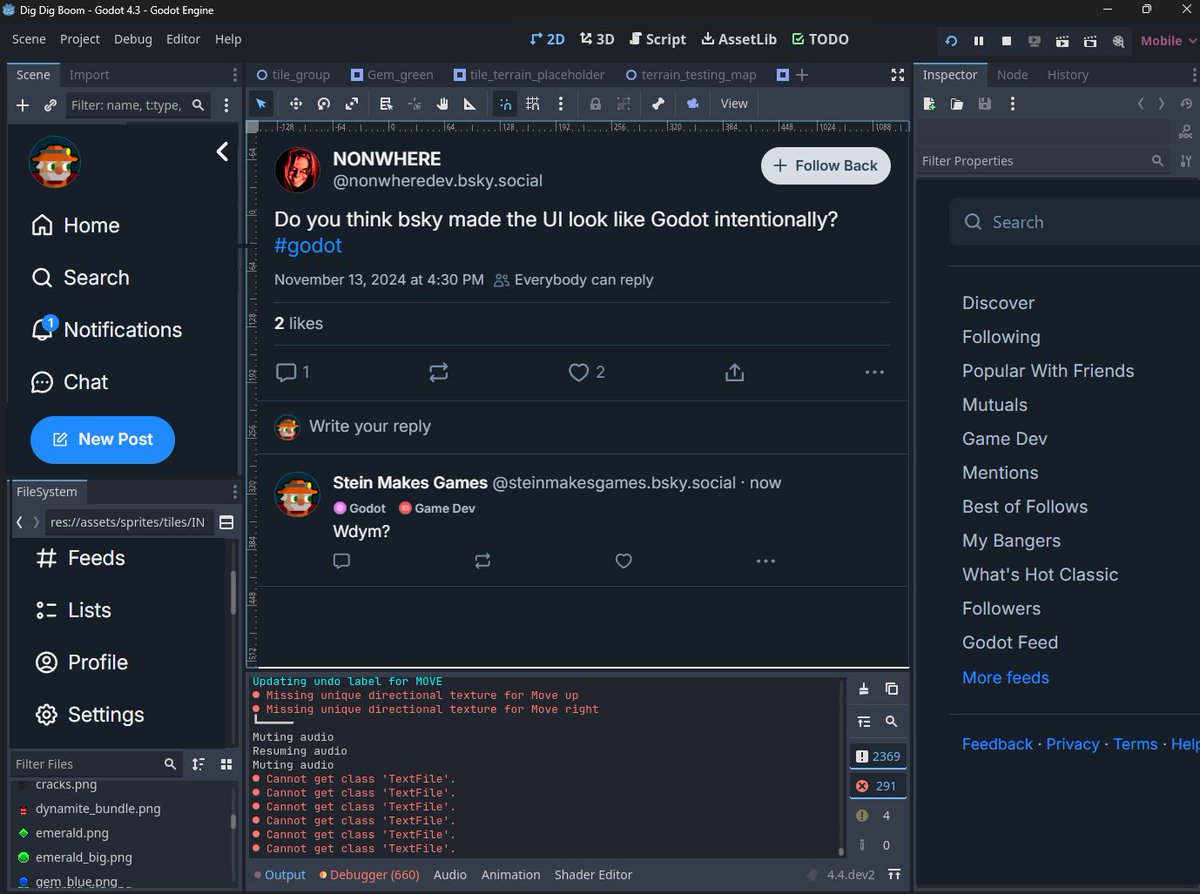Stop the running project
Image resolution: width=1200 pixels, height=894 pixels.
[1007, 41]
